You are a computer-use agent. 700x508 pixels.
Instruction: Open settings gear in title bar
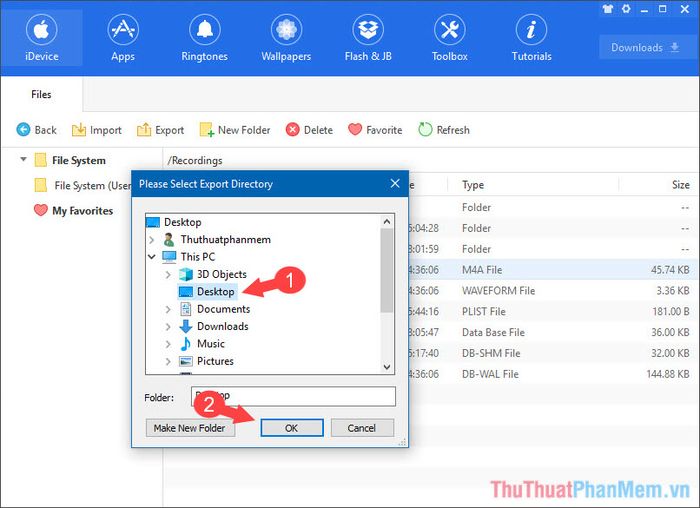click(626, 8)
